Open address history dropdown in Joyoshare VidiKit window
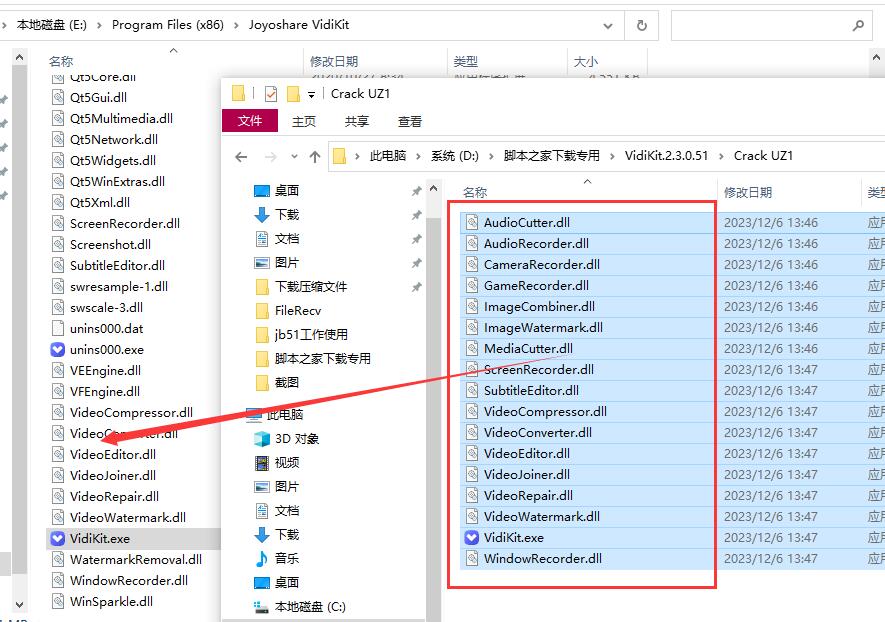885x622 pixels. [x=608, y=25]
